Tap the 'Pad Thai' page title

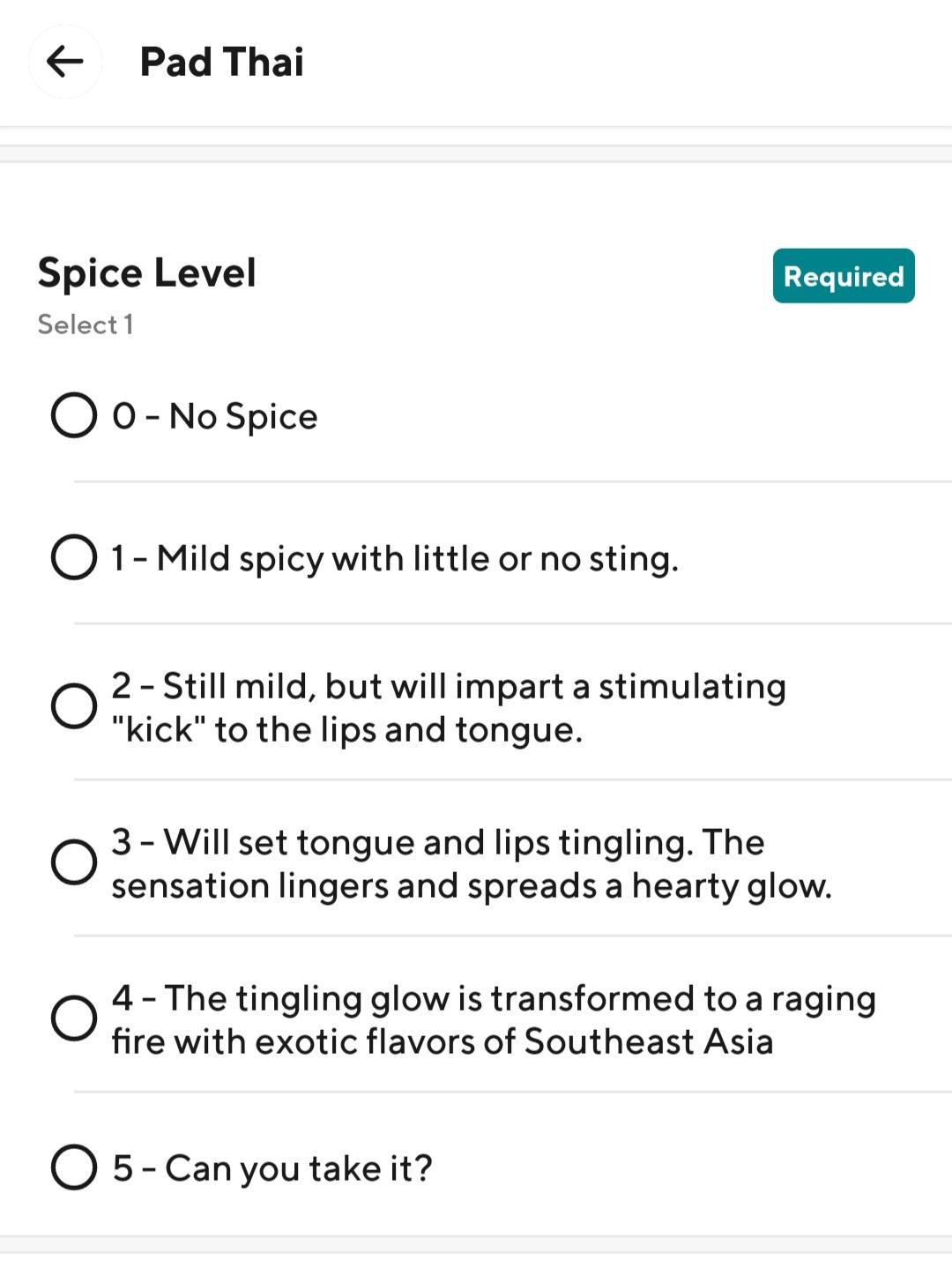click(x=222, y=62)
